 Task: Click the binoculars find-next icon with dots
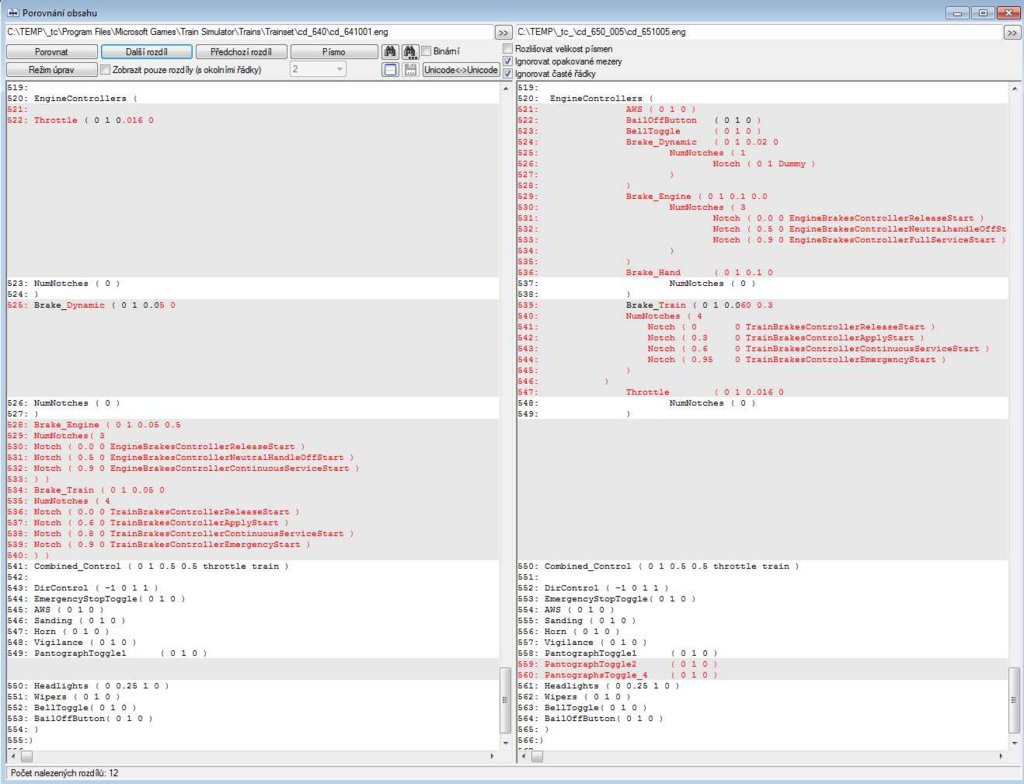pyautogui.click(x=409, y=51)
